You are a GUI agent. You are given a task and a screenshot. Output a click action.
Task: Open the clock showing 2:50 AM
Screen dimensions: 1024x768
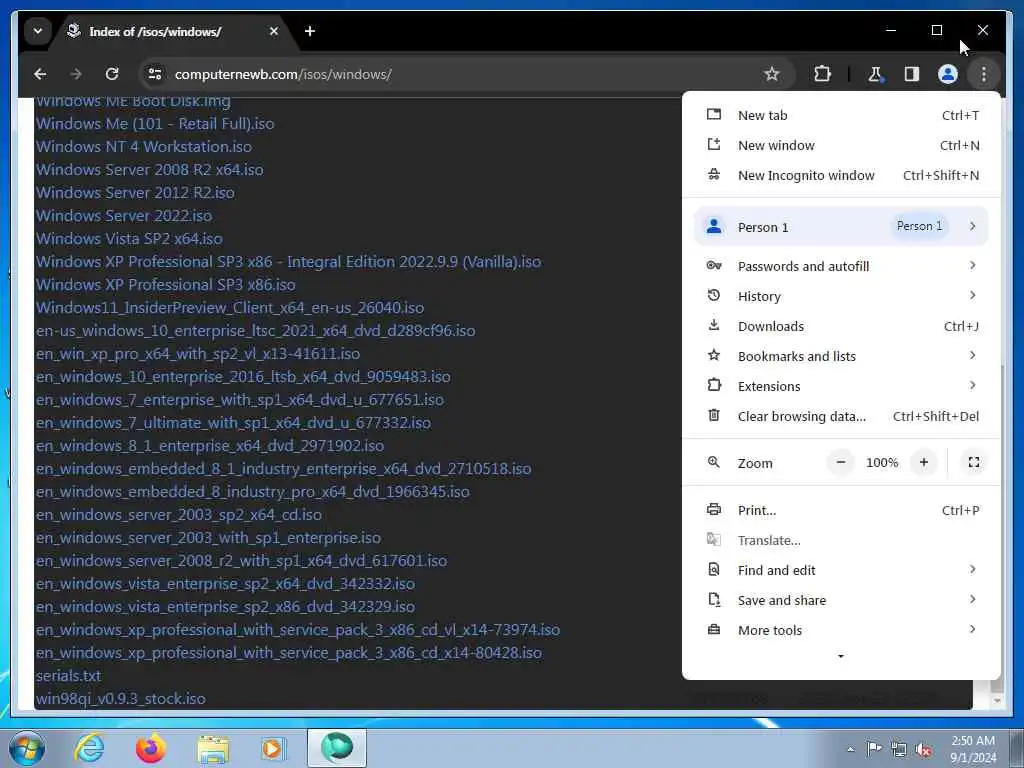973,749
